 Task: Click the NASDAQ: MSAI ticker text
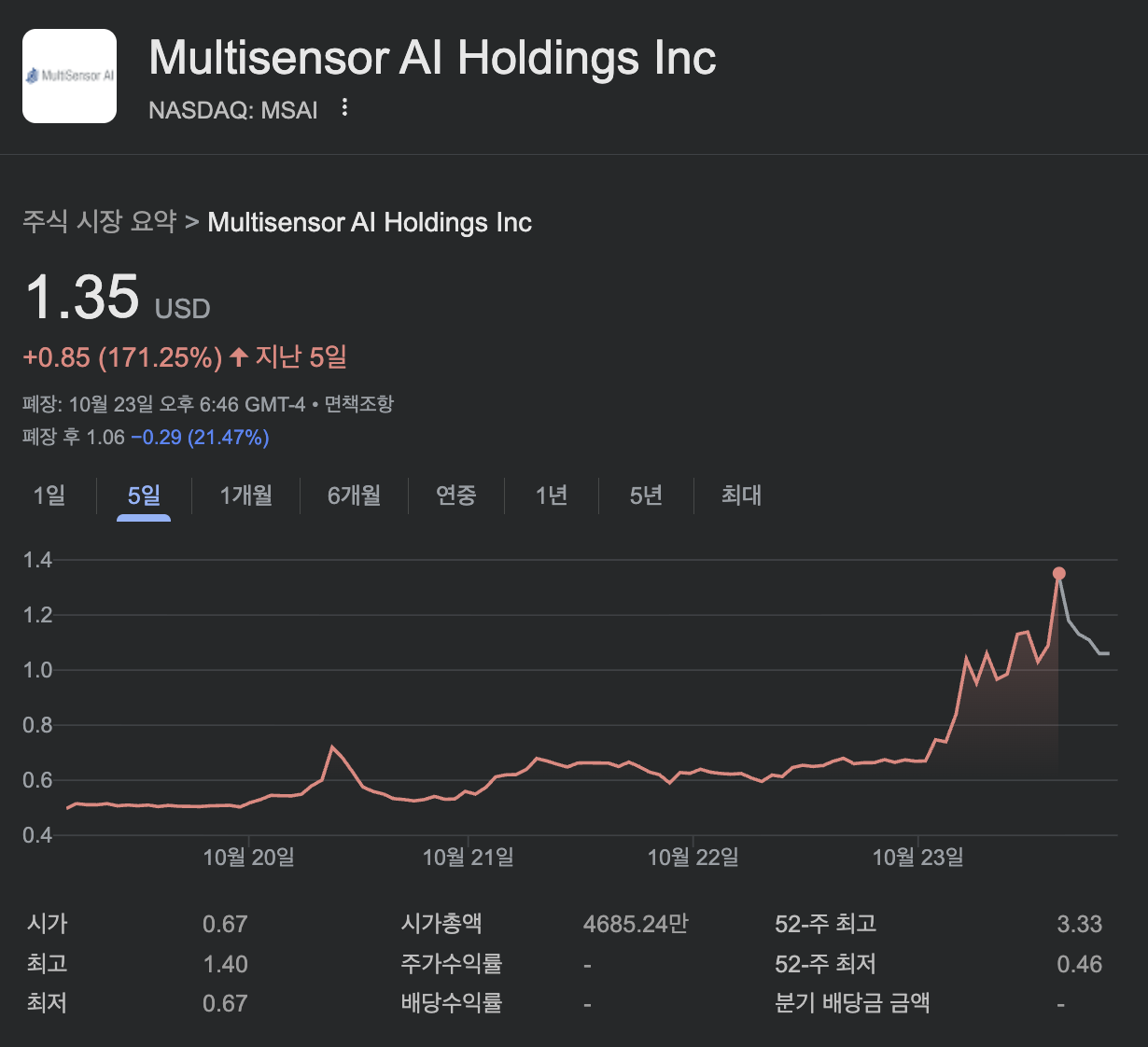coord(233,110)
